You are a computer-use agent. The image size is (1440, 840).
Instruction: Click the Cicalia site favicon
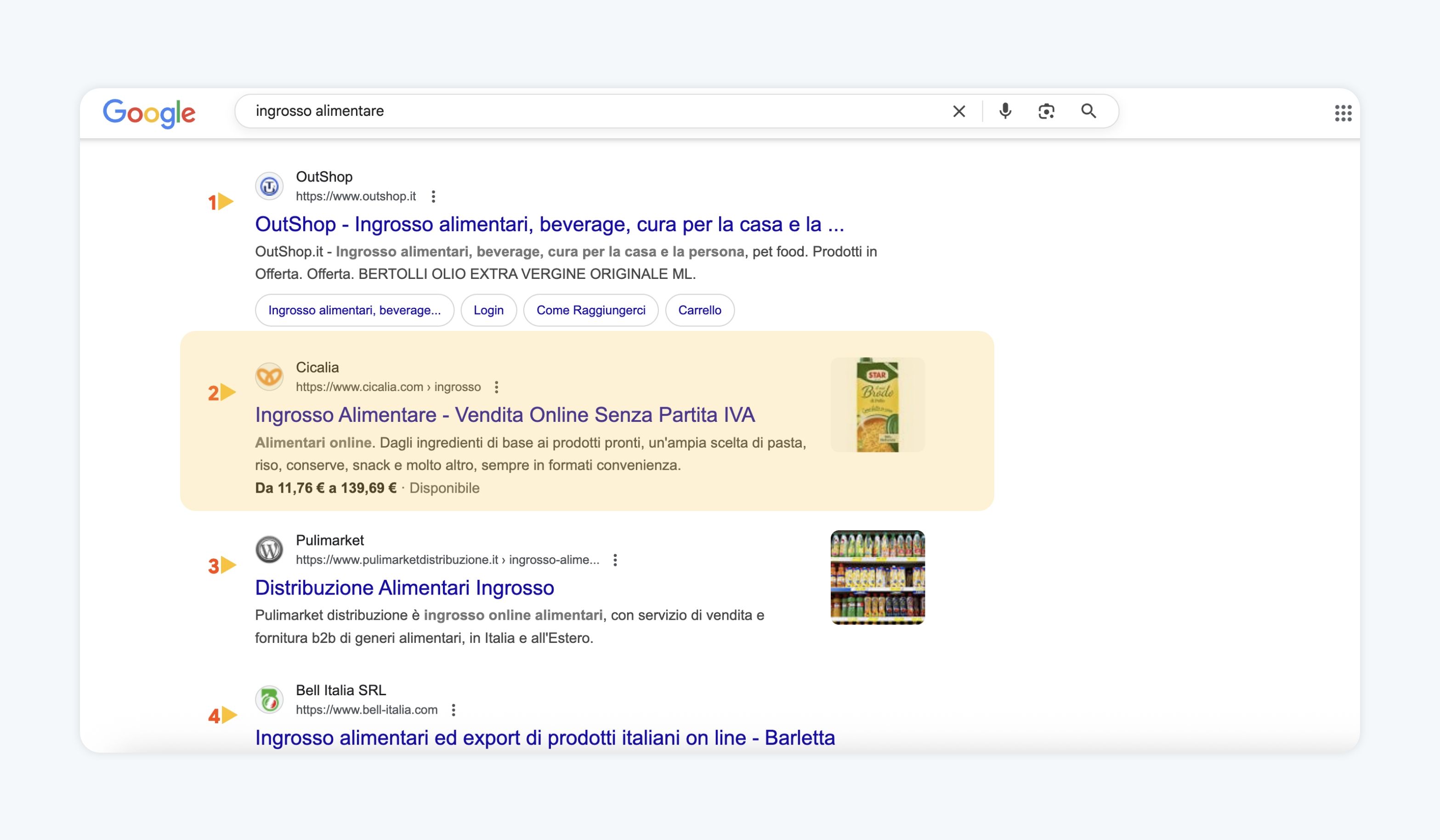tap(269, 376)
